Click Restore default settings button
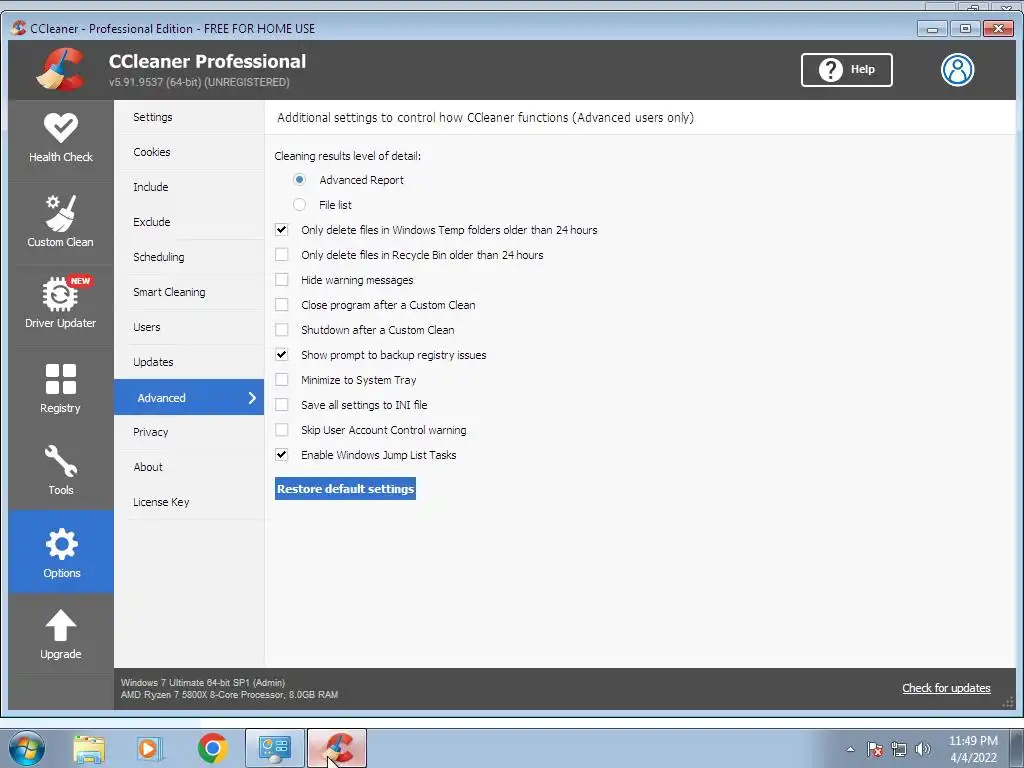 (345, 488)
